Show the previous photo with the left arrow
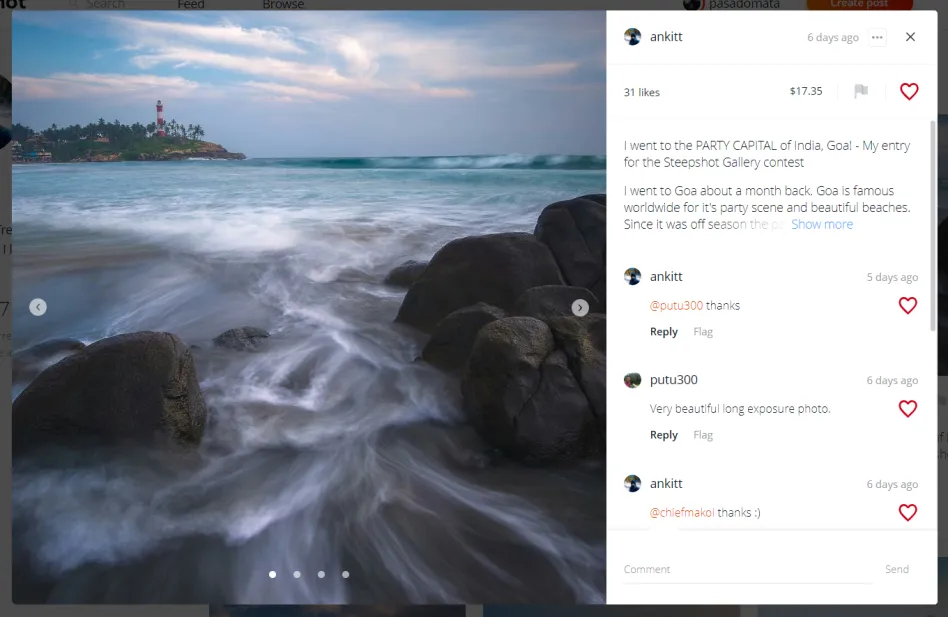The width and height of the screenshot is (948, 617). tap(38, 307)
